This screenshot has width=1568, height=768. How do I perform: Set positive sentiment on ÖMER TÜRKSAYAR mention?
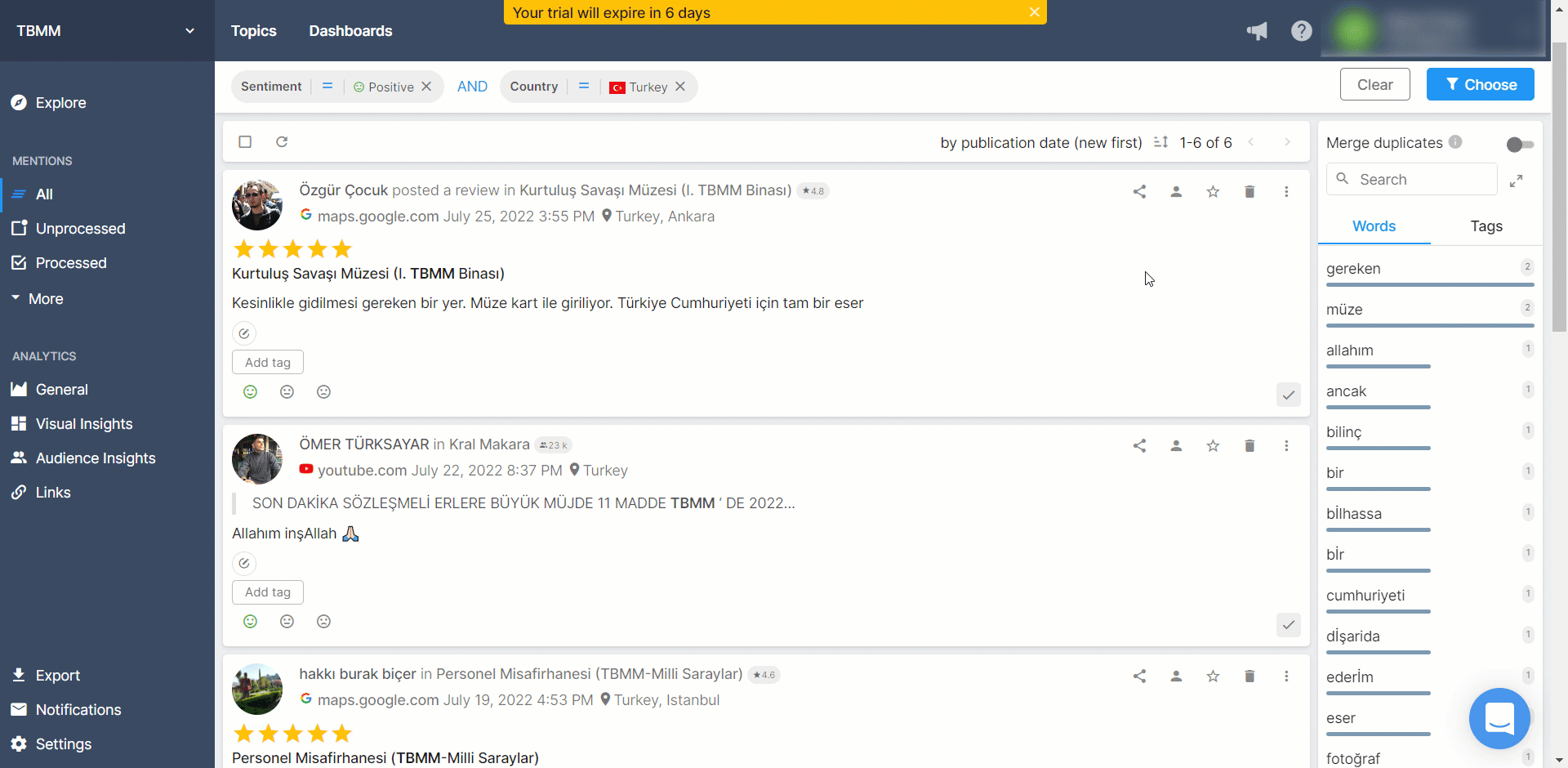tap(250, 621)
